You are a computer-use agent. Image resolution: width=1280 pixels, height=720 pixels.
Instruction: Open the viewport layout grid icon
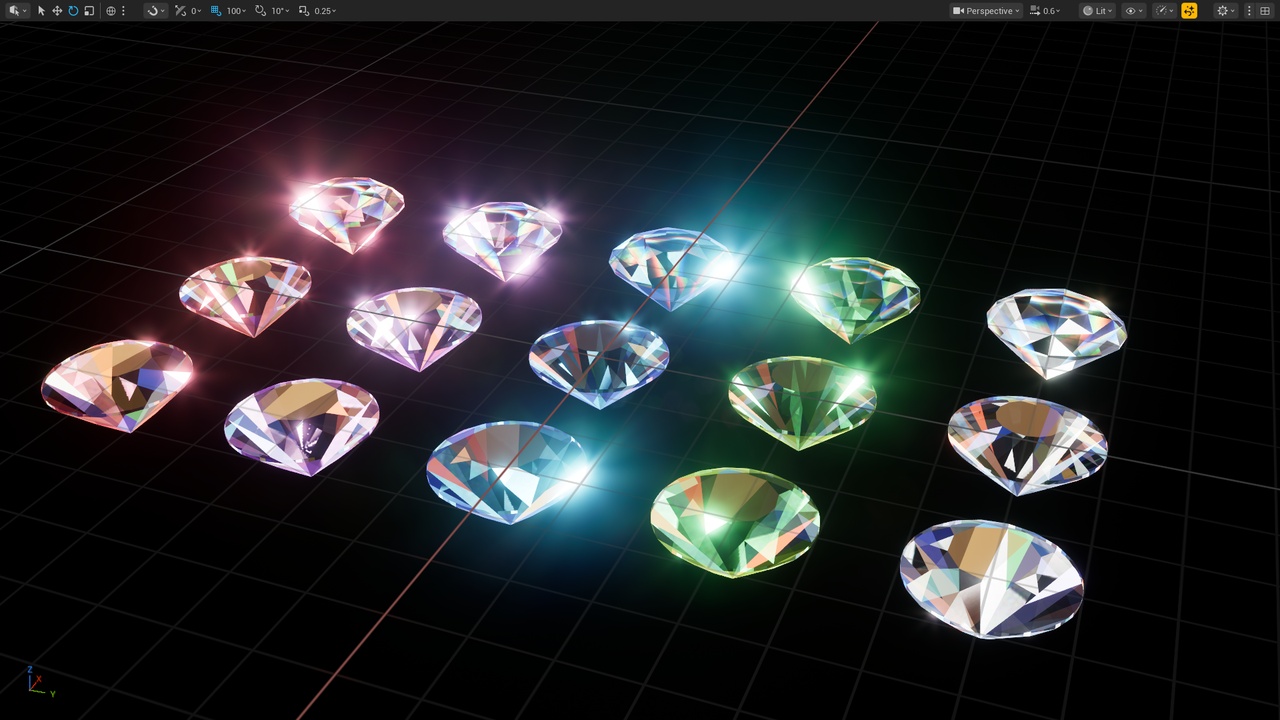(1265, 11)
